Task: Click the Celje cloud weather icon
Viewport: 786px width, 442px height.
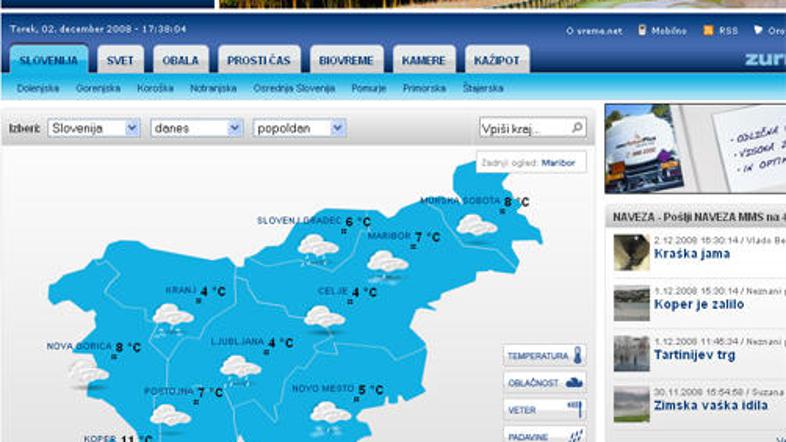Action: 324,319
